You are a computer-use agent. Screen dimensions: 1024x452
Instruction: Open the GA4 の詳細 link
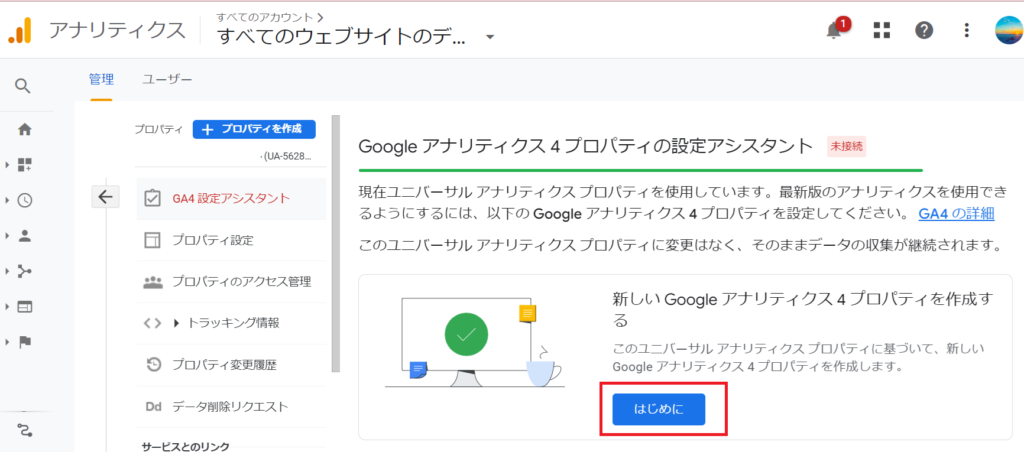click(956, 214)
